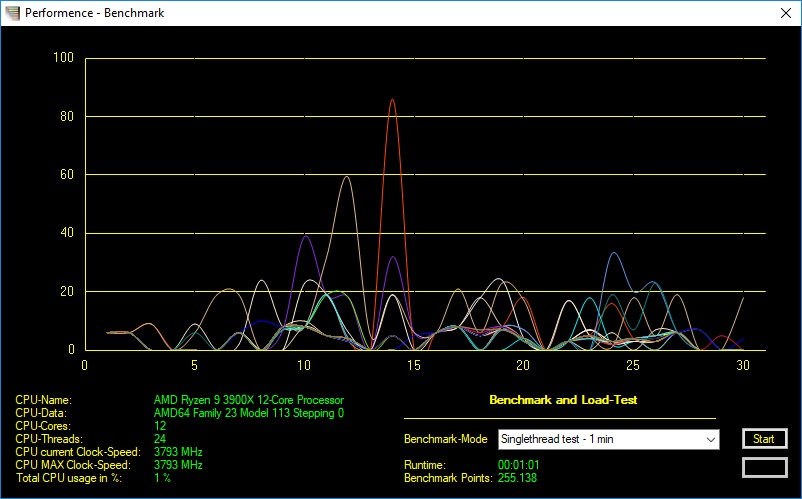Click the y-axis label 40 on the graph
Image resolution: width=802 pixels, height=499 pixels.
tap(67, 233)
